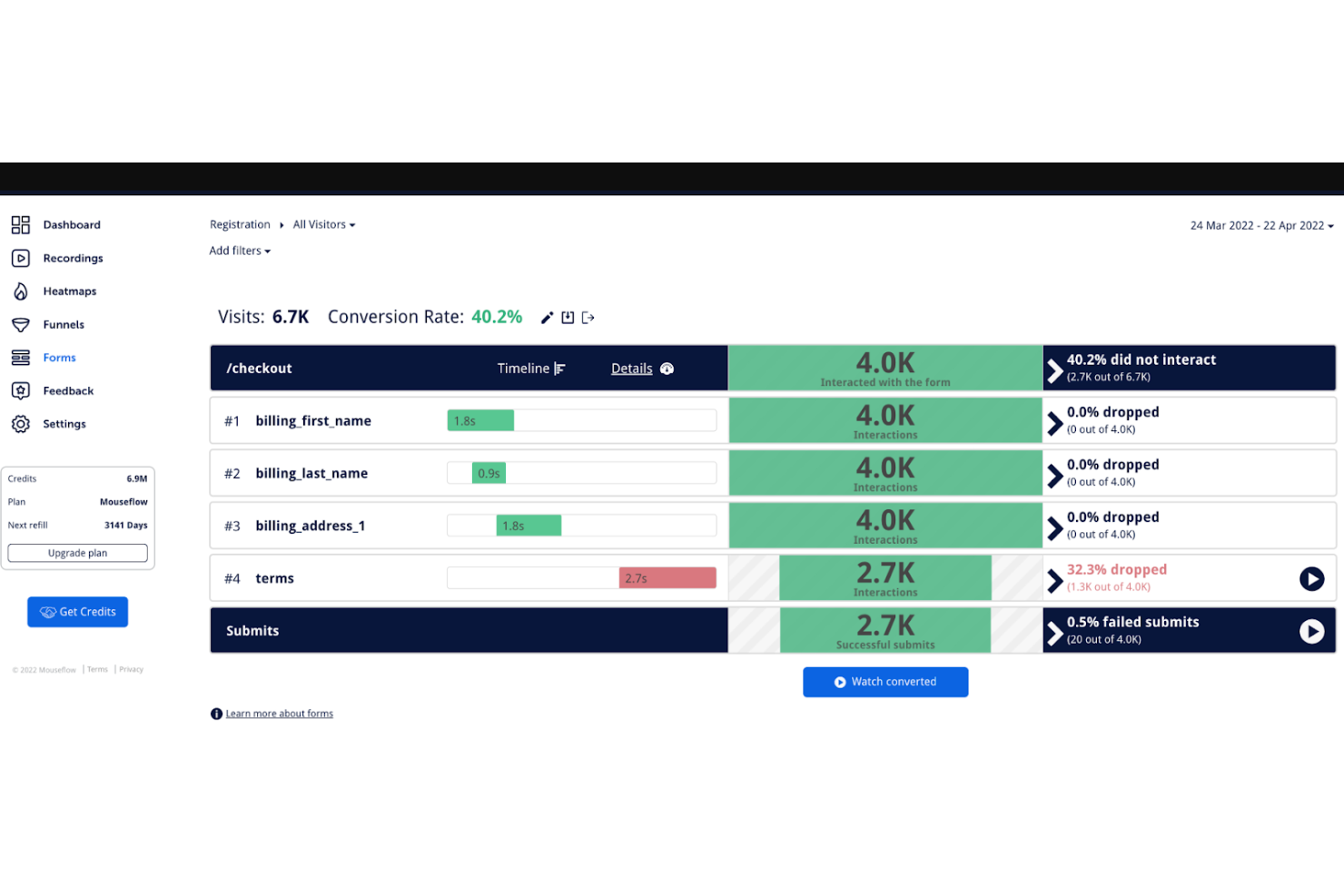Viewport: 1344px width, 896px height.
Task: Open the All Visitors dropdown
Action: point(322,224)
